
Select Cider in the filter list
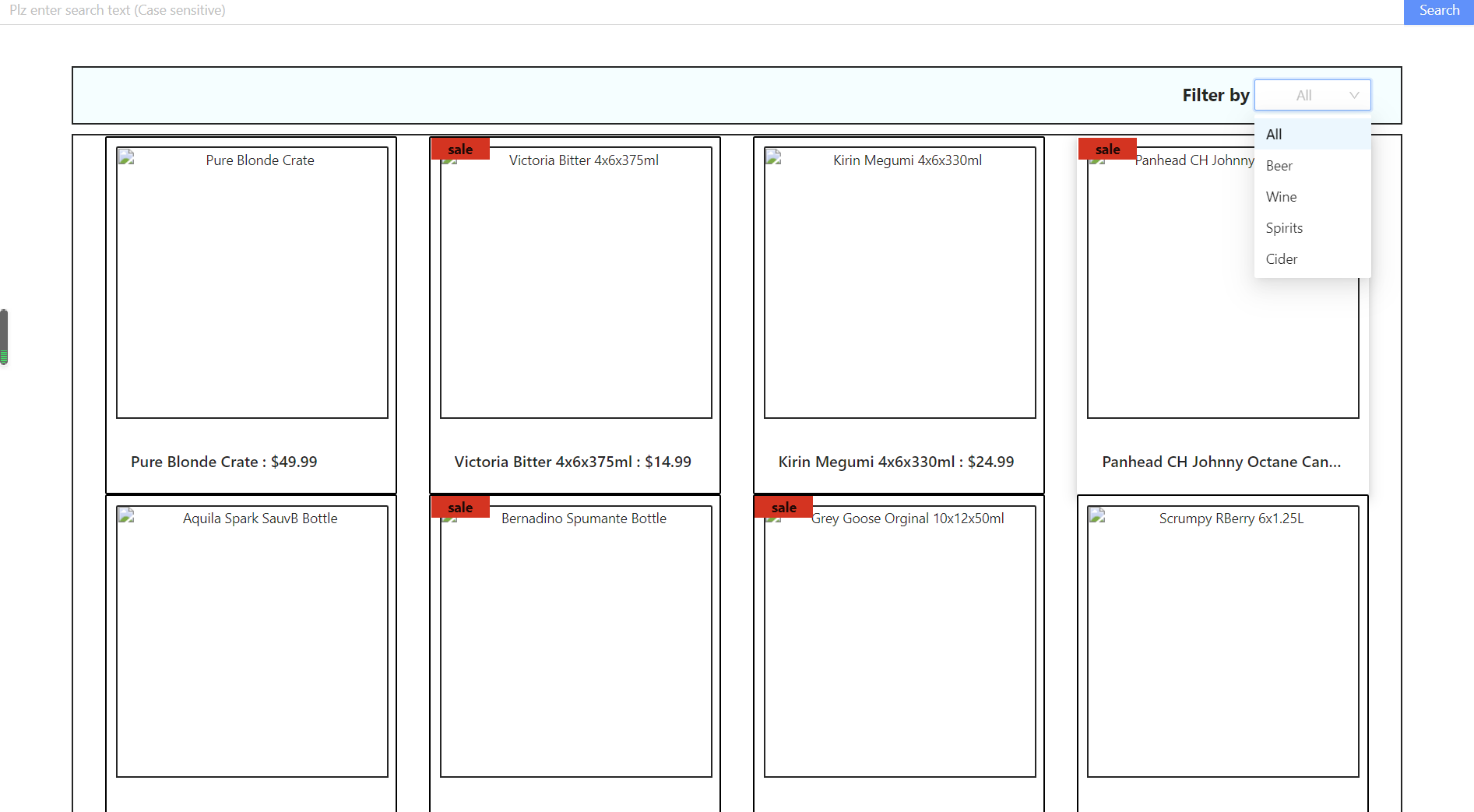(x=1312, y=258)
